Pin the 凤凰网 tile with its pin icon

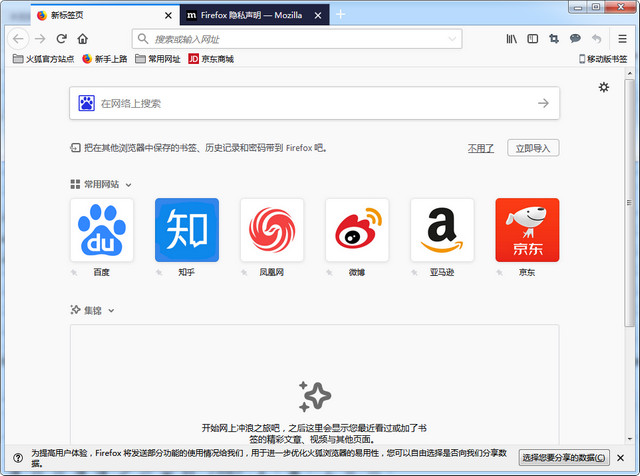244,272
